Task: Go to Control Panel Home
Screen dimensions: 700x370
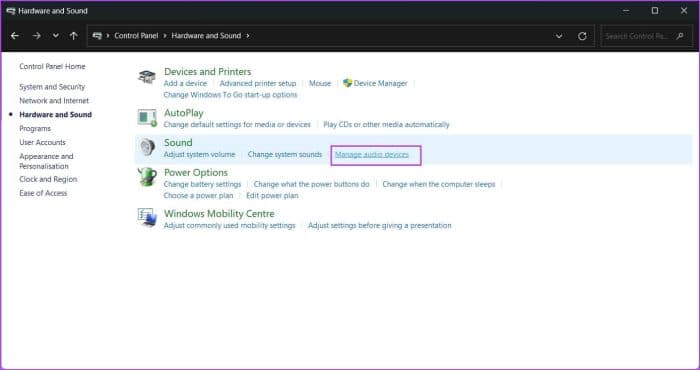Action: click(x=52, y=67)
